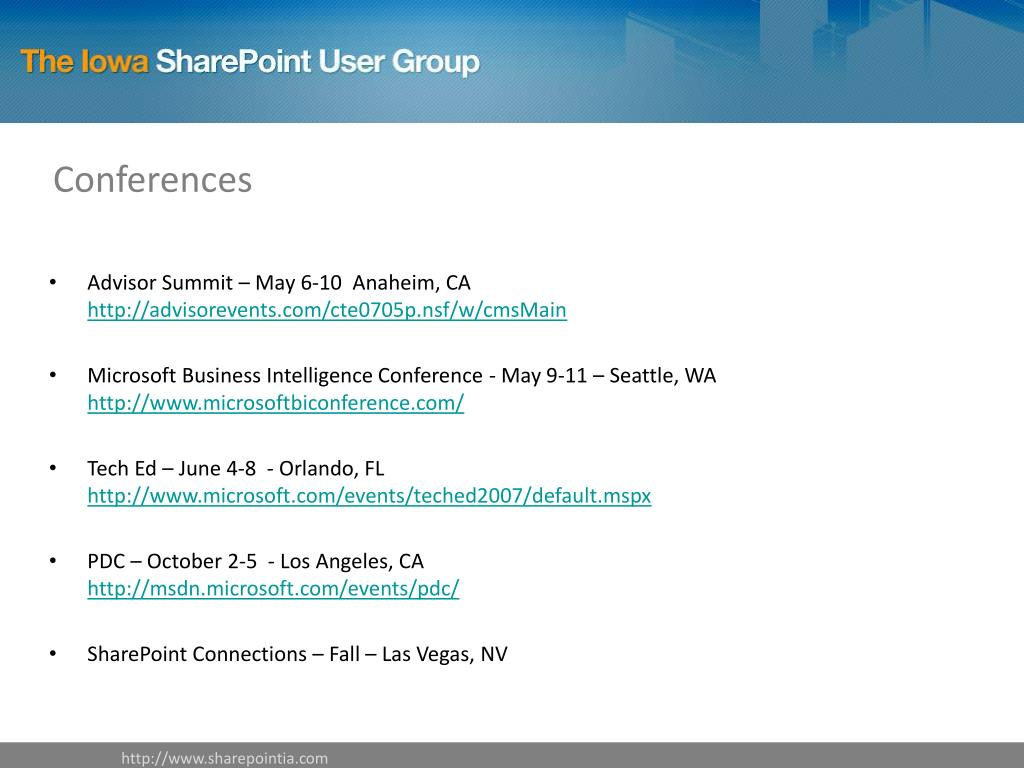Click the SharePoint Connections Las Vegas line
This screenshot has width=1024, height=768.
coord(297,654)
